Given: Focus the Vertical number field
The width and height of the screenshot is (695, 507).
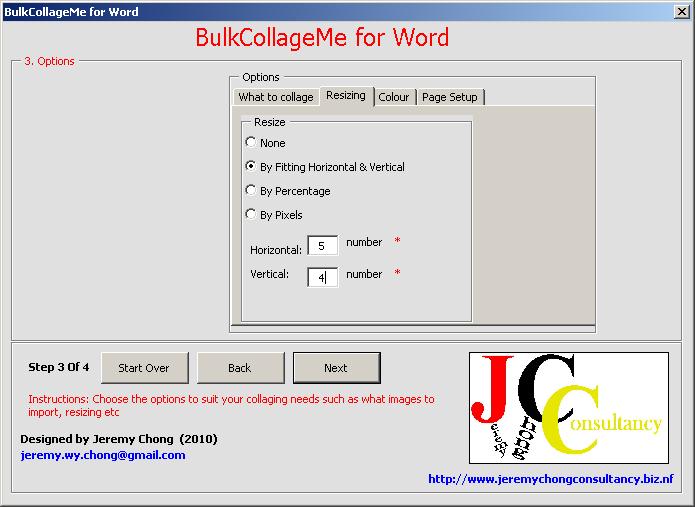Looking at the screenshot, I should click(x=323, y=277).
